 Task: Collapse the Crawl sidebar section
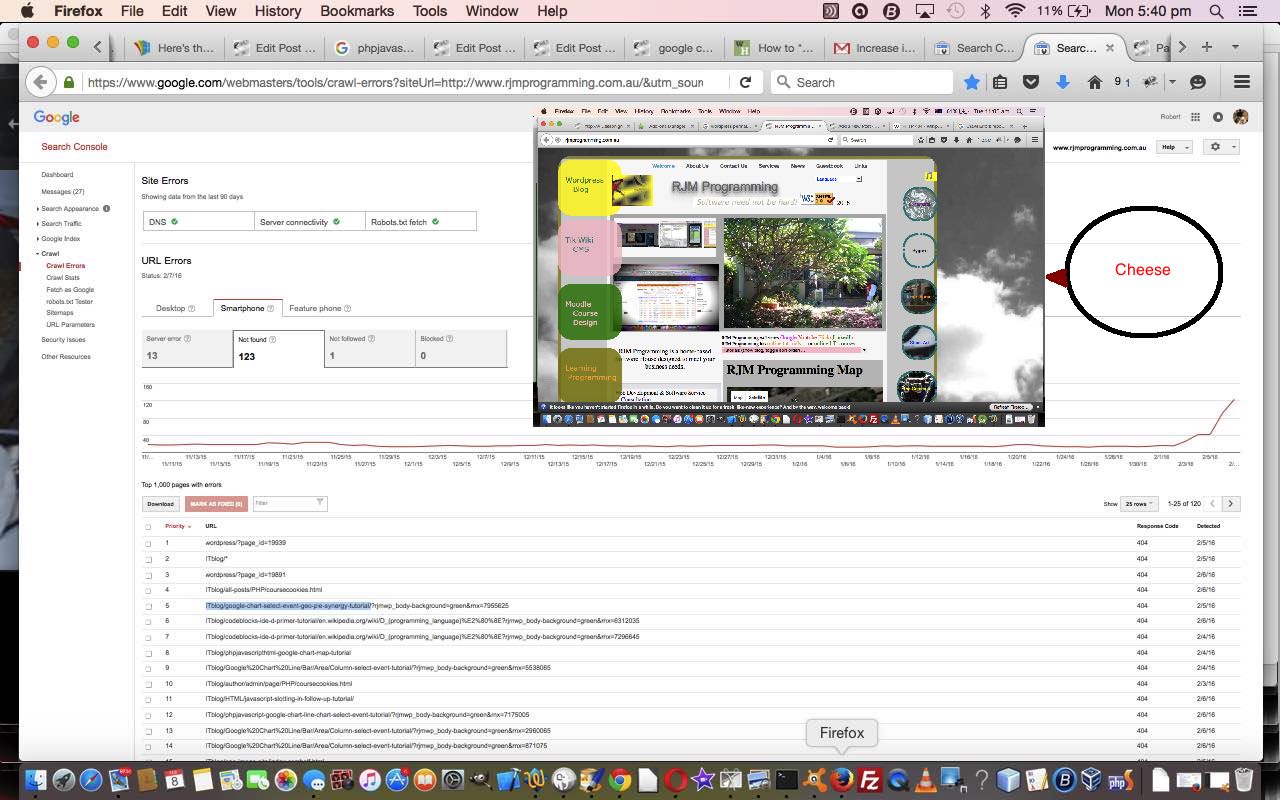(38, 254)
